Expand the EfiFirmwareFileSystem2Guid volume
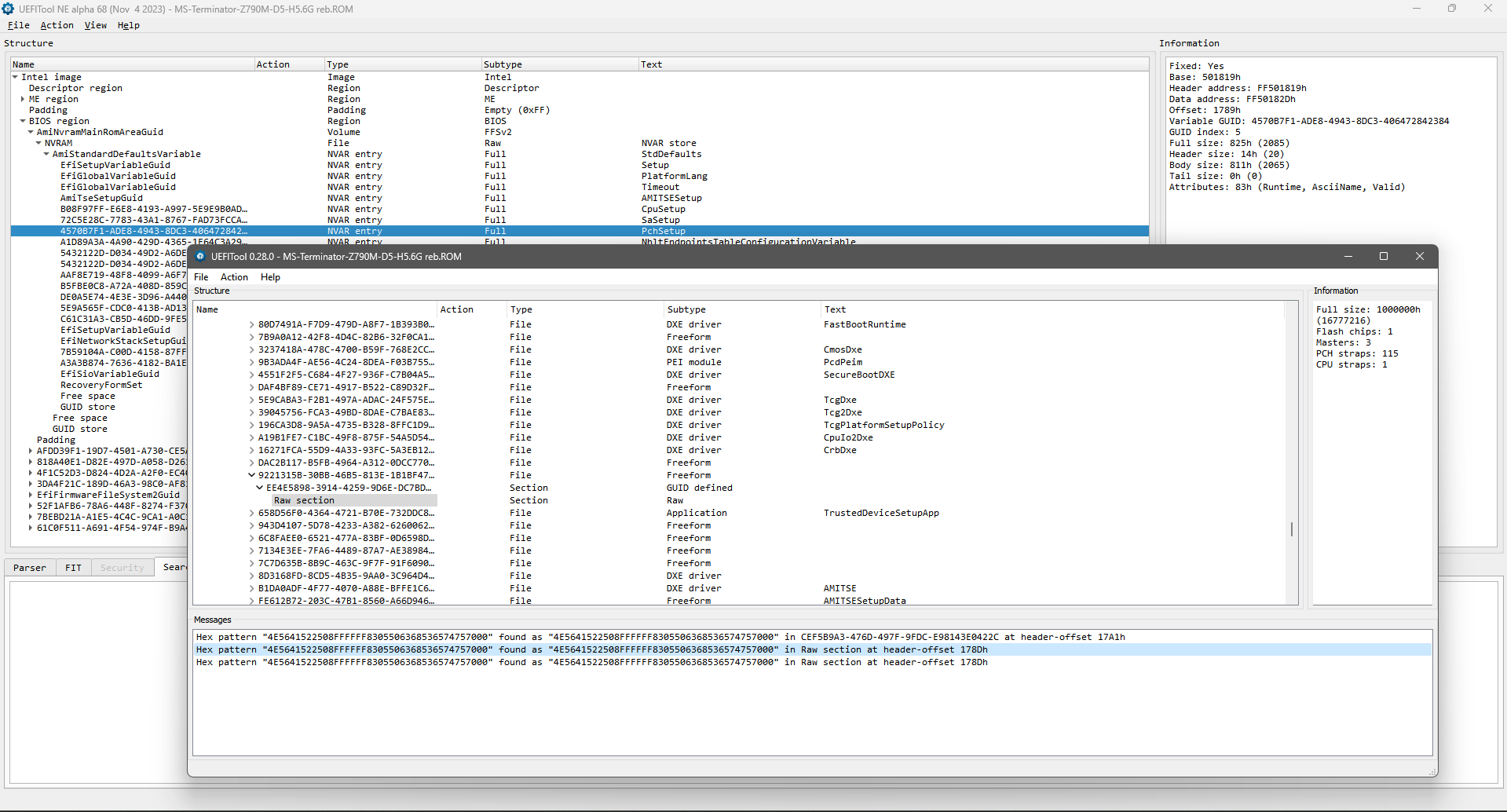 click(31, 495)
